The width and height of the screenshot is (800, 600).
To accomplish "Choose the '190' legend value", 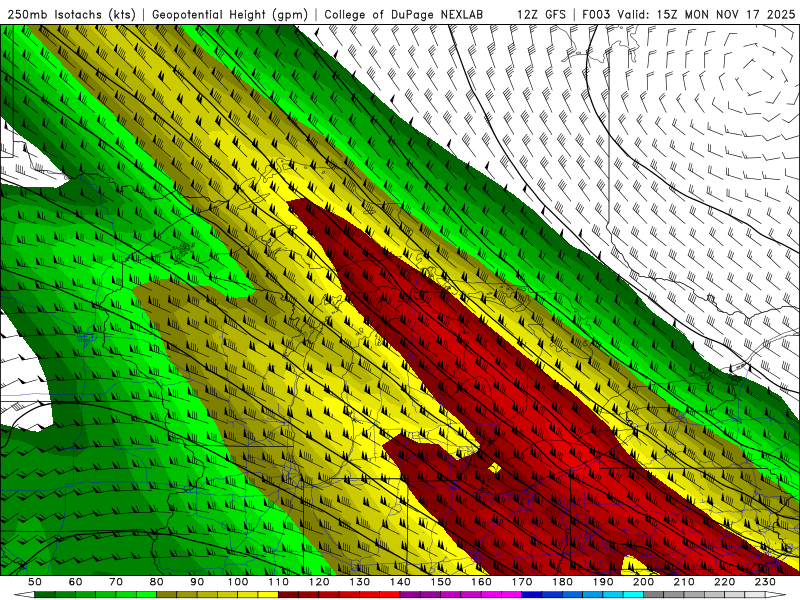I will [603, 582].
